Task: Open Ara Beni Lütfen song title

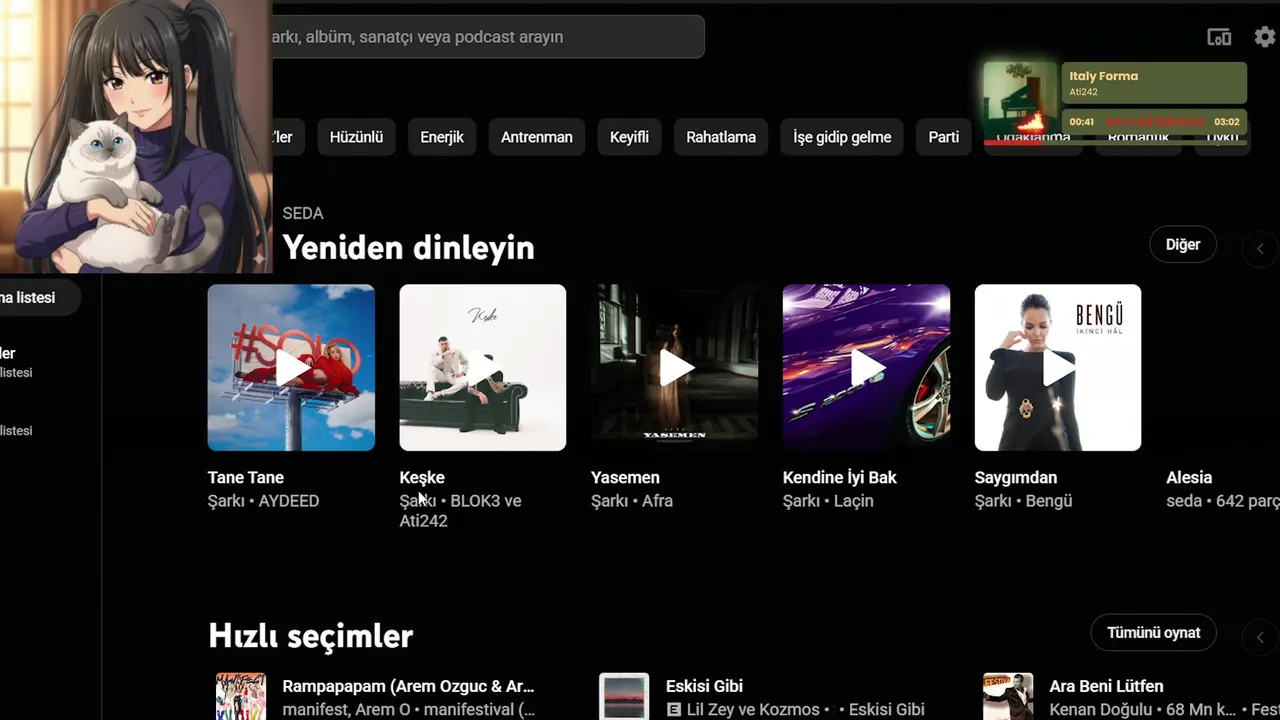Action: [x=1106, y=687]
